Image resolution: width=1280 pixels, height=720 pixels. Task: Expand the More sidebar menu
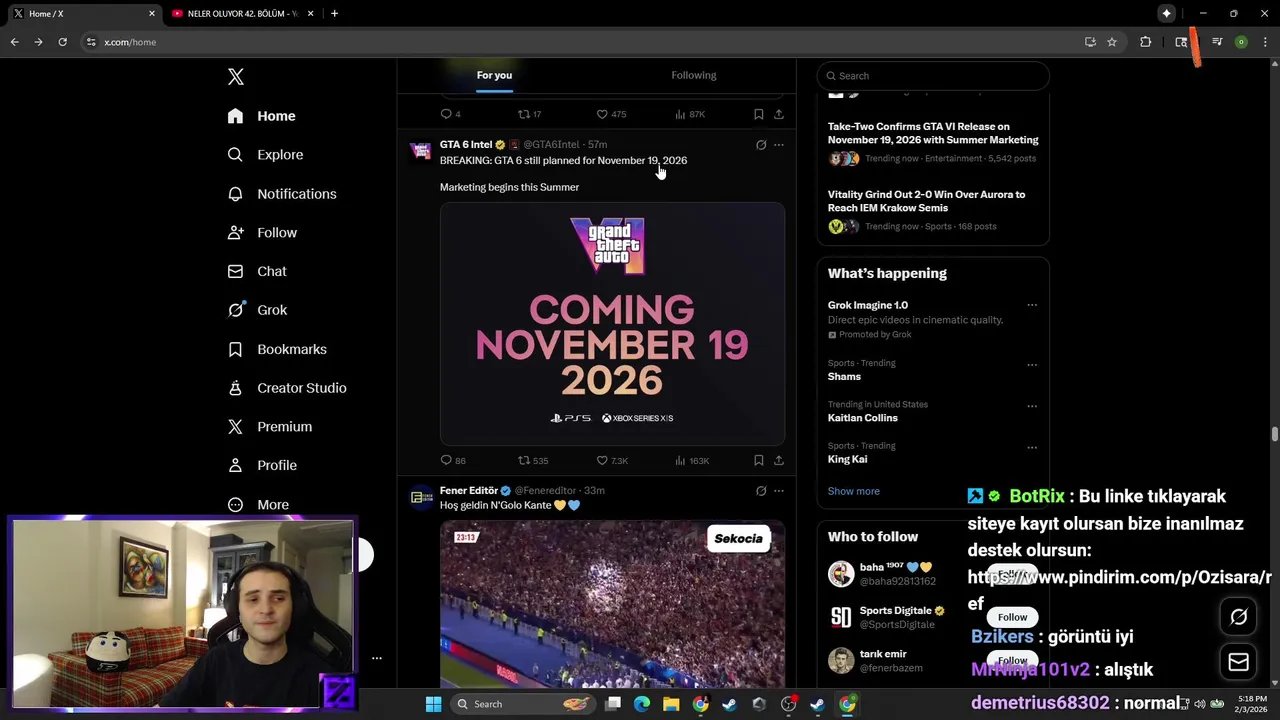pos(258,505)
